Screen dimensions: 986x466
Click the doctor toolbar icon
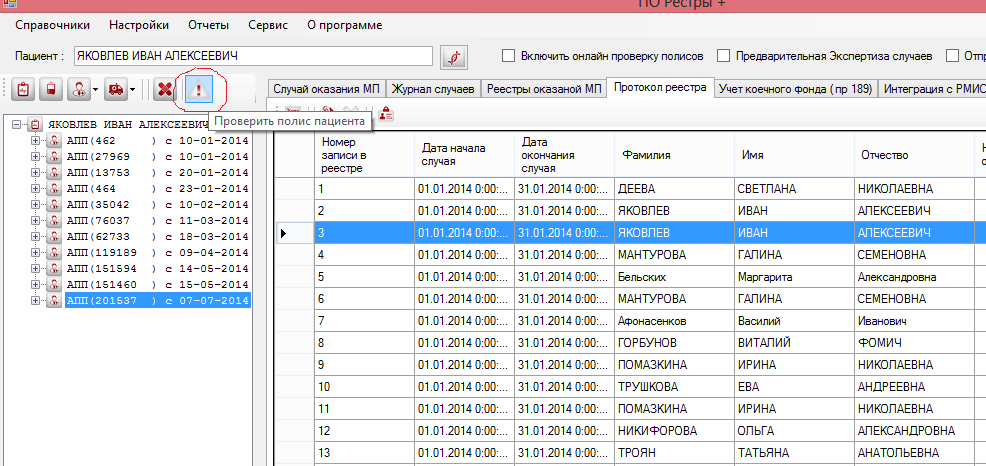79,90
